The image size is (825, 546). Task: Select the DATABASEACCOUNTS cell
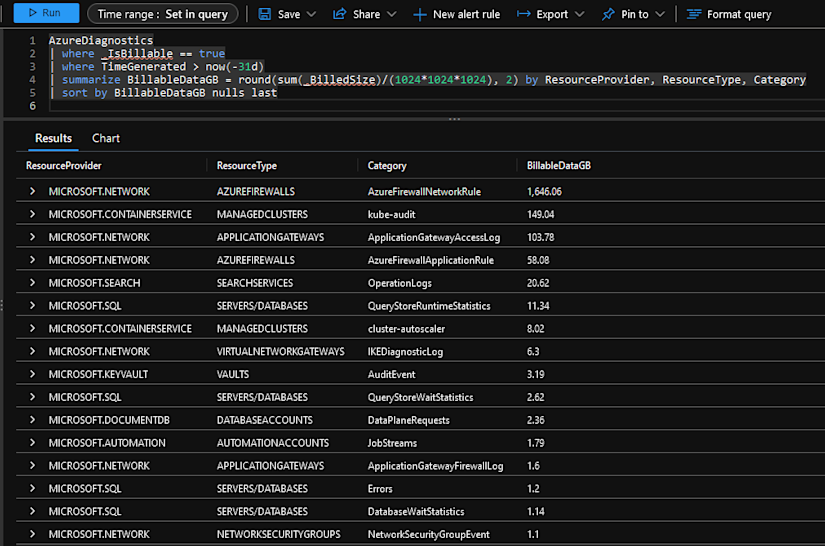click(265, 420)
